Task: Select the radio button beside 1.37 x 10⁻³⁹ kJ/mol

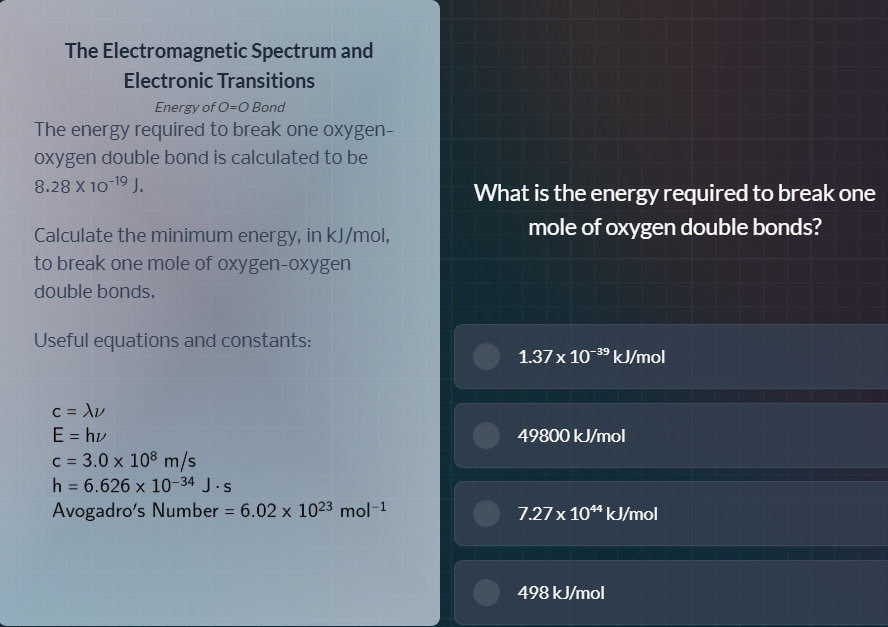Action: pos(486,356)
